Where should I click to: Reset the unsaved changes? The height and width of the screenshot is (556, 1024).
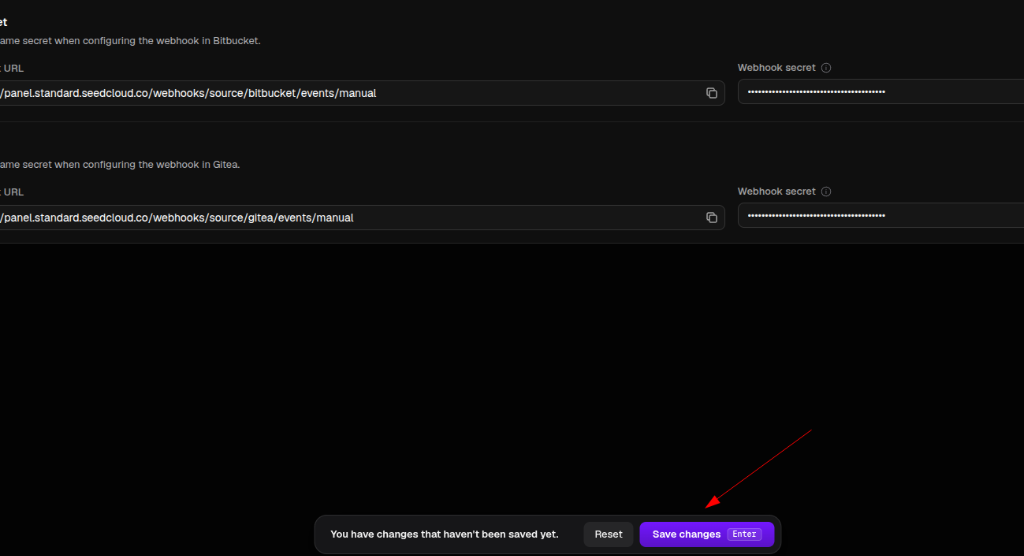[608, 534]
